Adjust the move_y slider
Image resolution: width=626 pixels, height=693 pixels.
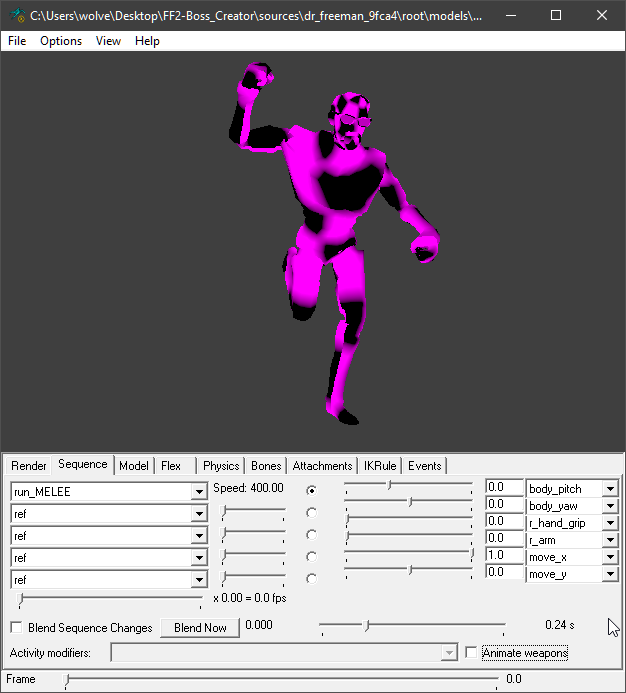point(408,570)
